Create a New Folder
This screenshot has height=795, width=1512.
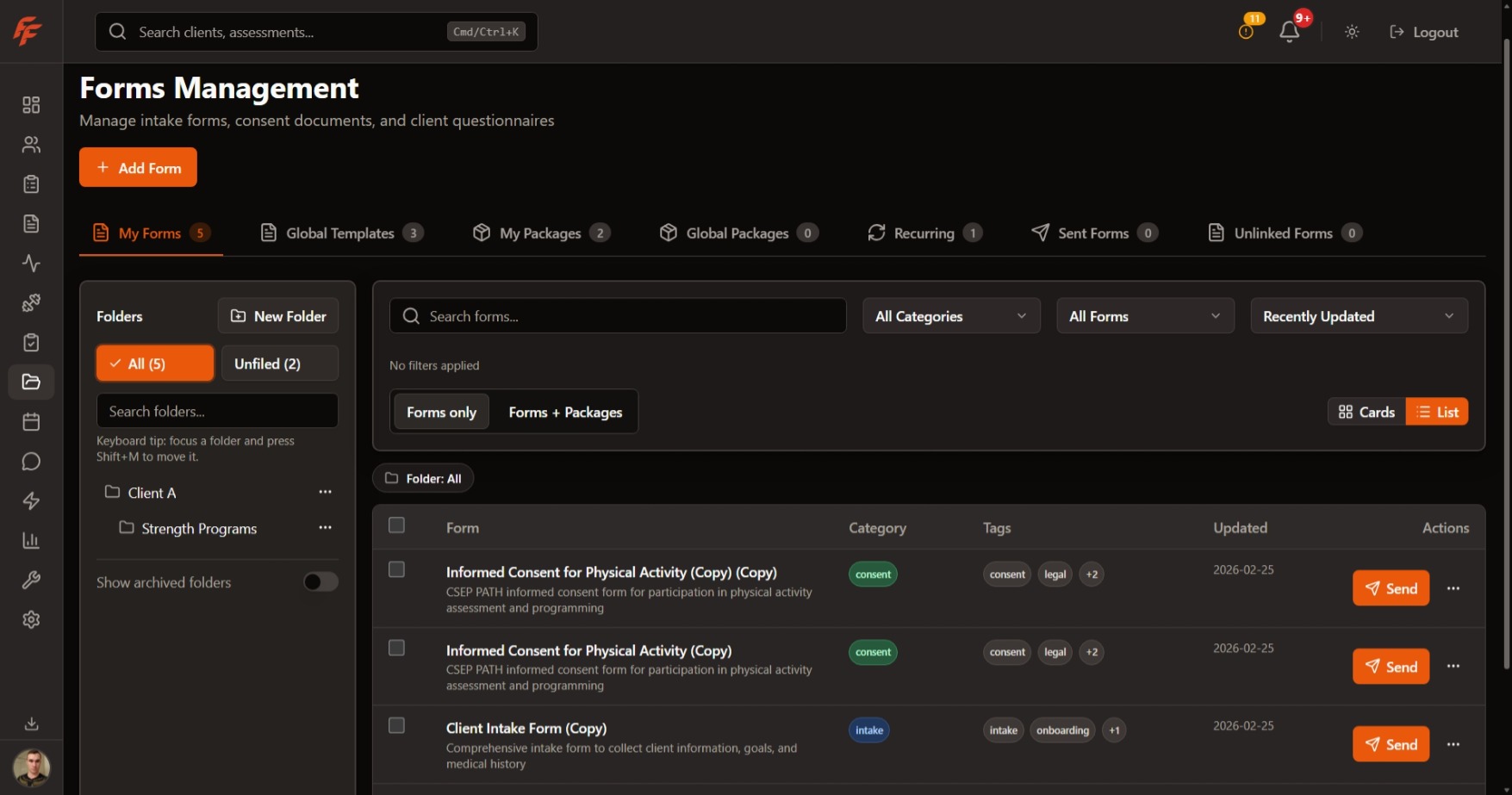tap(277, 315)
